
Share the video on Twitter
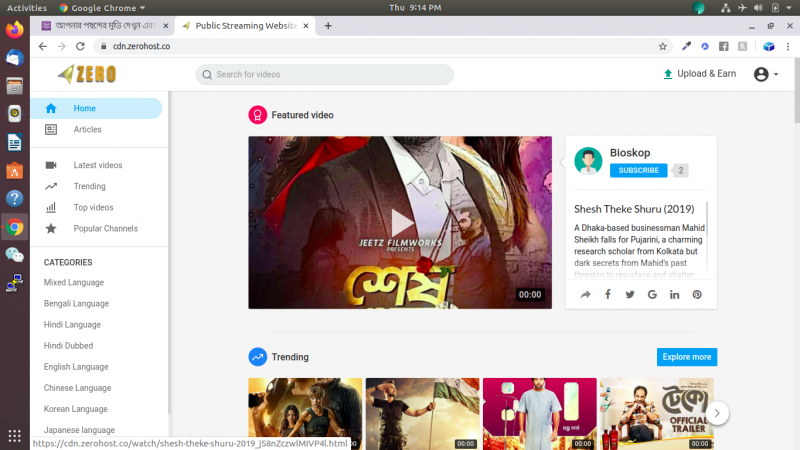tap(630, 294)
